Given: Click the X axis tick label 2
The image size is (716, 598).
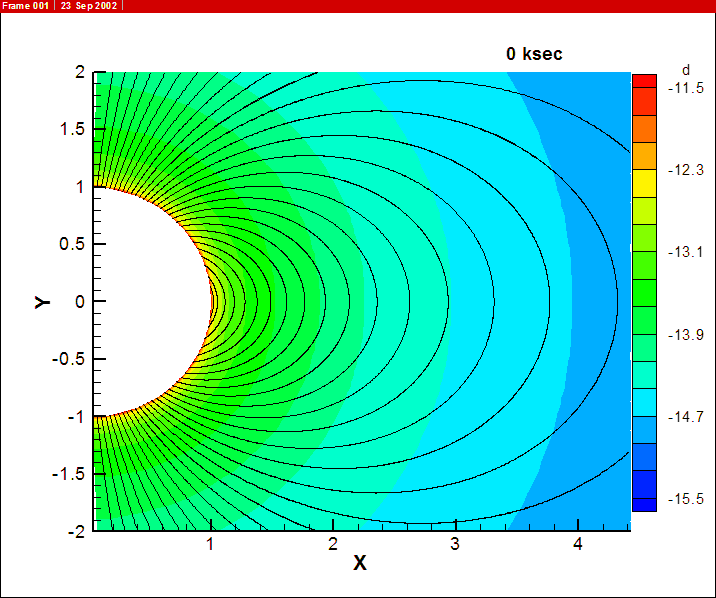Looking at the screenshot, I should point(333,544).
